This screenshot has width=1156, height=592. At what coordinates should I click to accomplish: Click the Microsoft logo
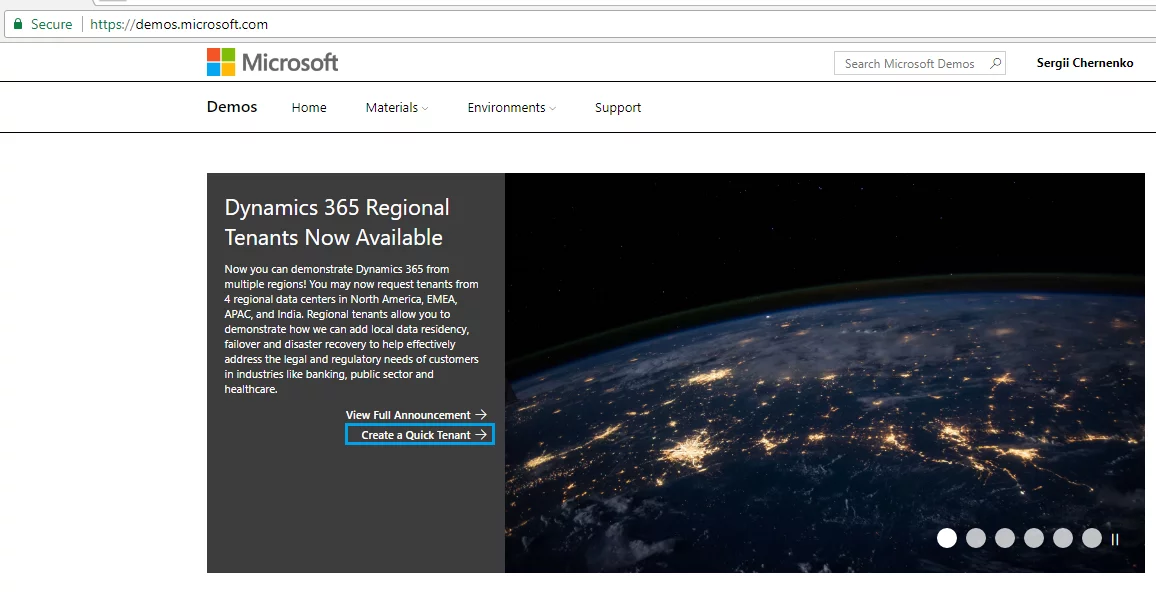click(x=272, y=62)
